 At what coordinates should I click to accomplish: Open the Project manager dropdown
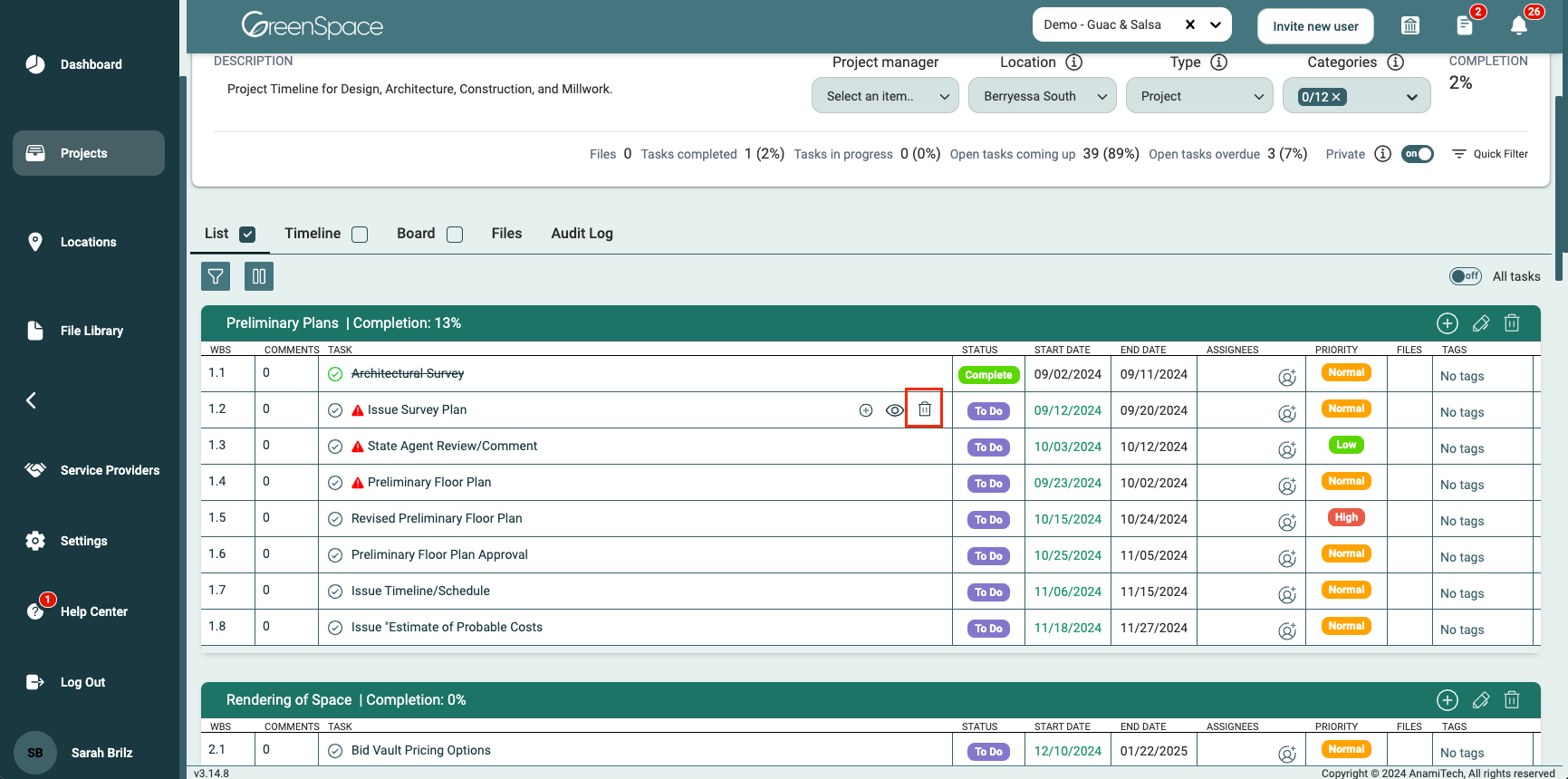point(885,96)
